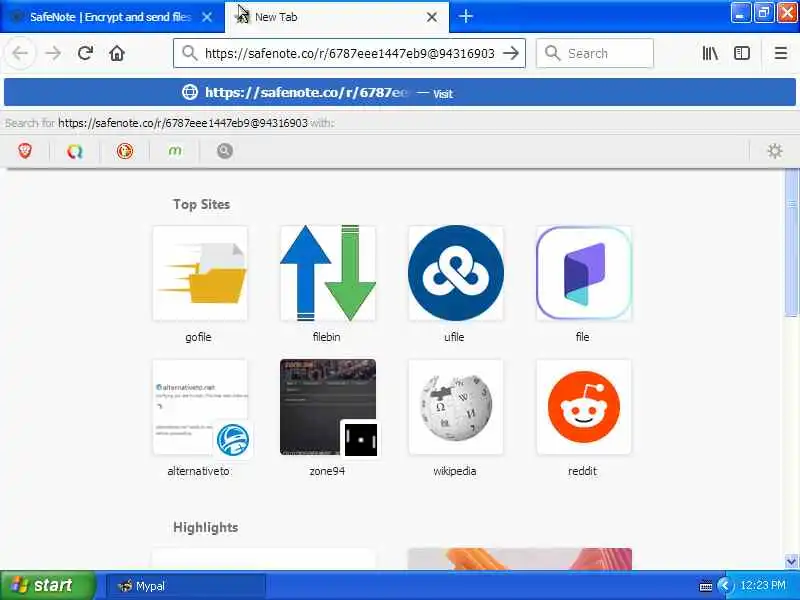Image resolution: width=800 pixels, height=600 pixels.
Task: Click the 12:23 PM taskbar clock
Action: 763,585
